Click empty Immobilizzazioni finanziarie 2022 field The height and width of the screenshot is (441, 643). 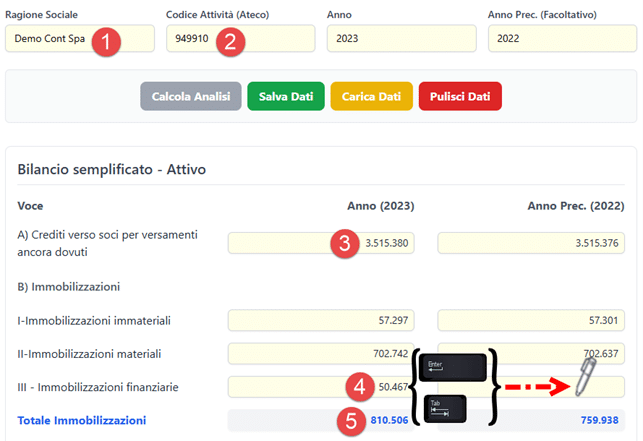click(531, 387)
